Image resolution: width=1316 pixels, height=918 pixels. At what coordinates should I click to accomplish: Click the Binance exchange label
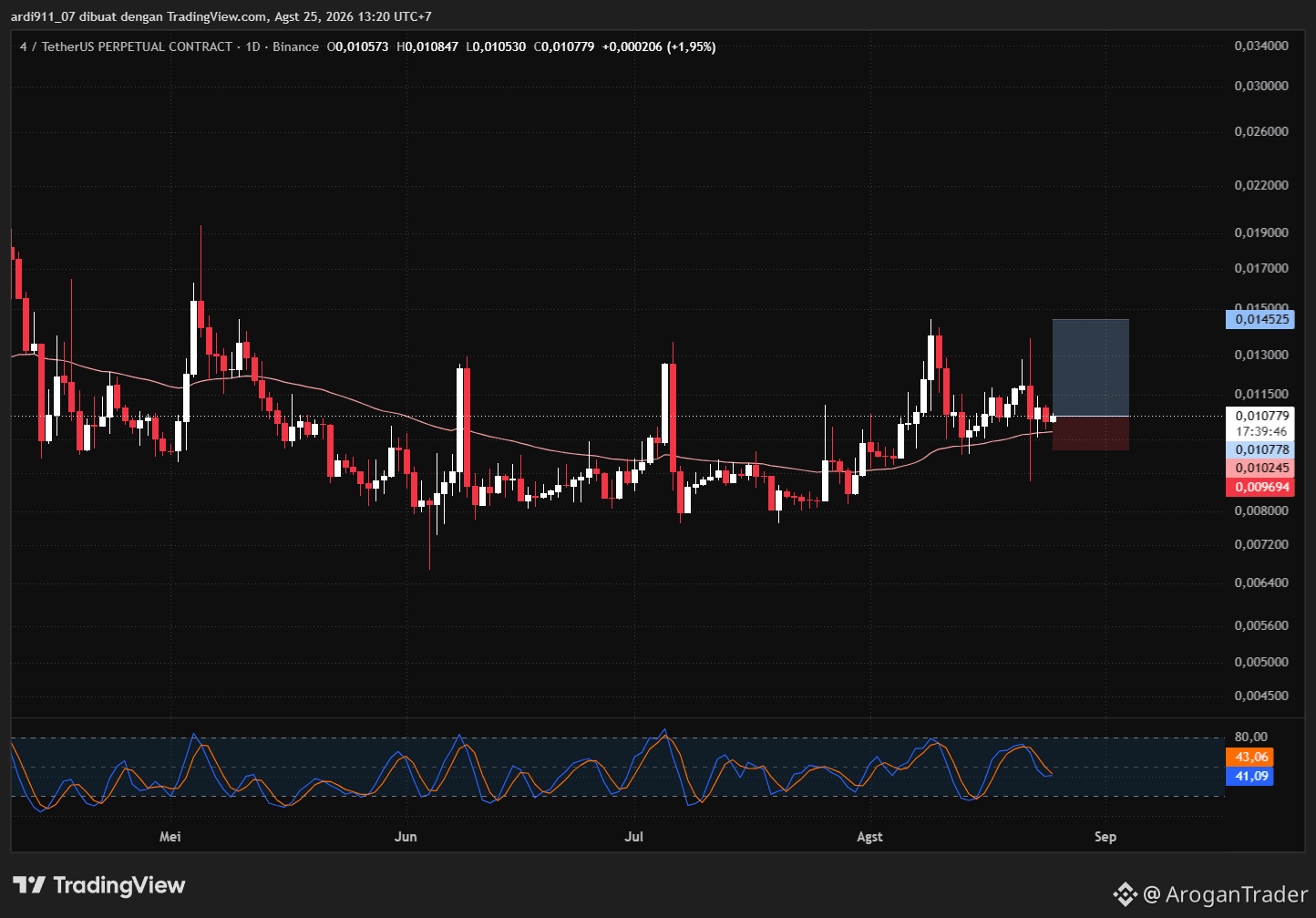click(x=296, y=46)
